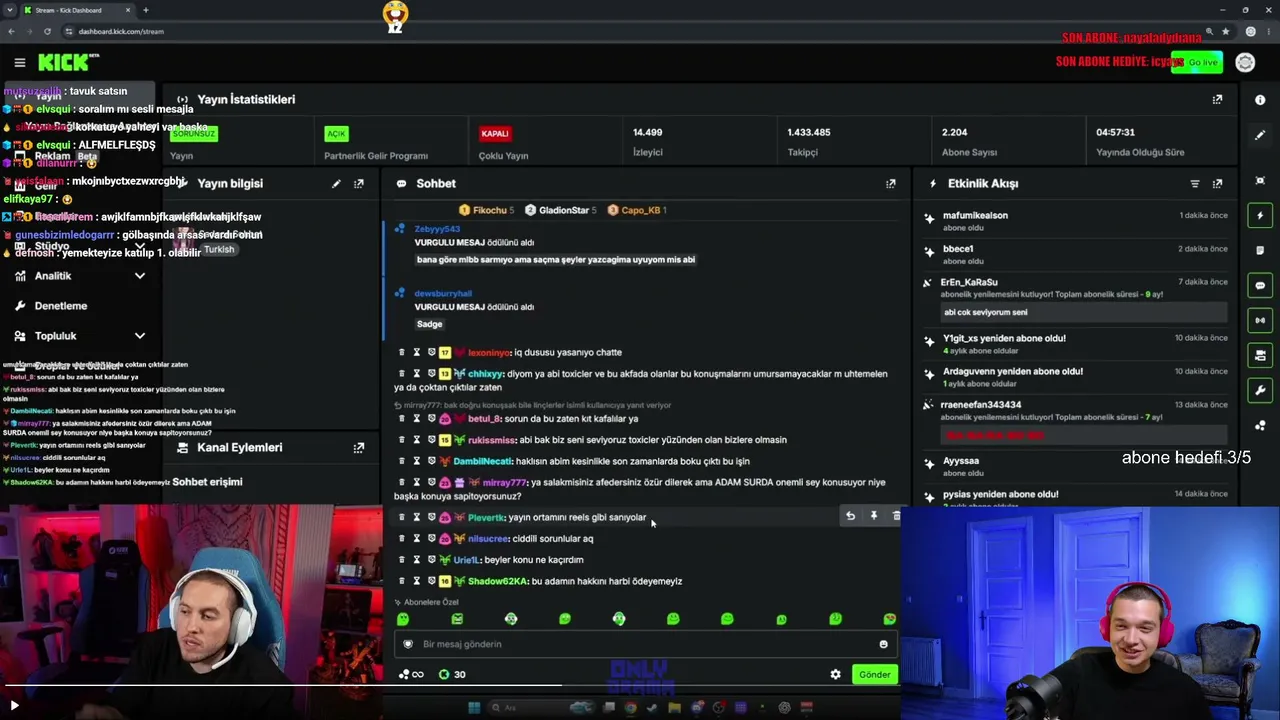Delete Shadow62KA's message with trash icon

[x=402, y=581]
